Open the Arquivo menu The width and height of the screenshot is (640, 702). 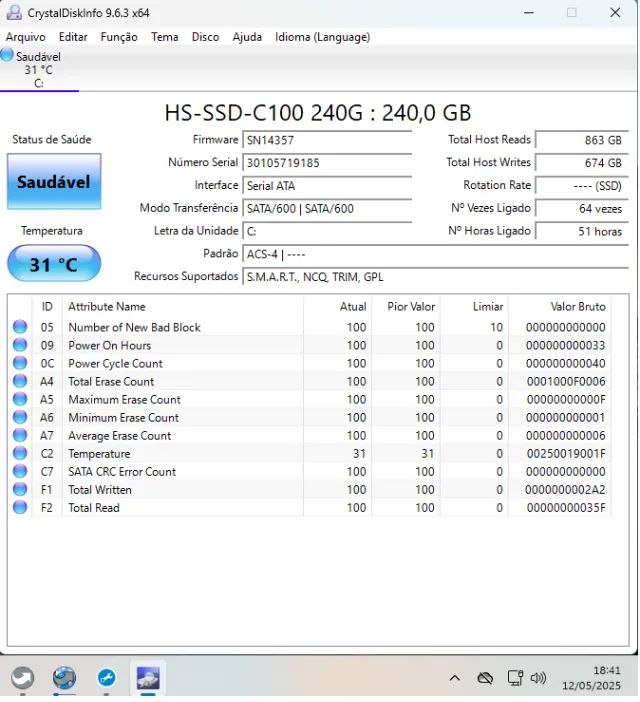tap(26, 37)
